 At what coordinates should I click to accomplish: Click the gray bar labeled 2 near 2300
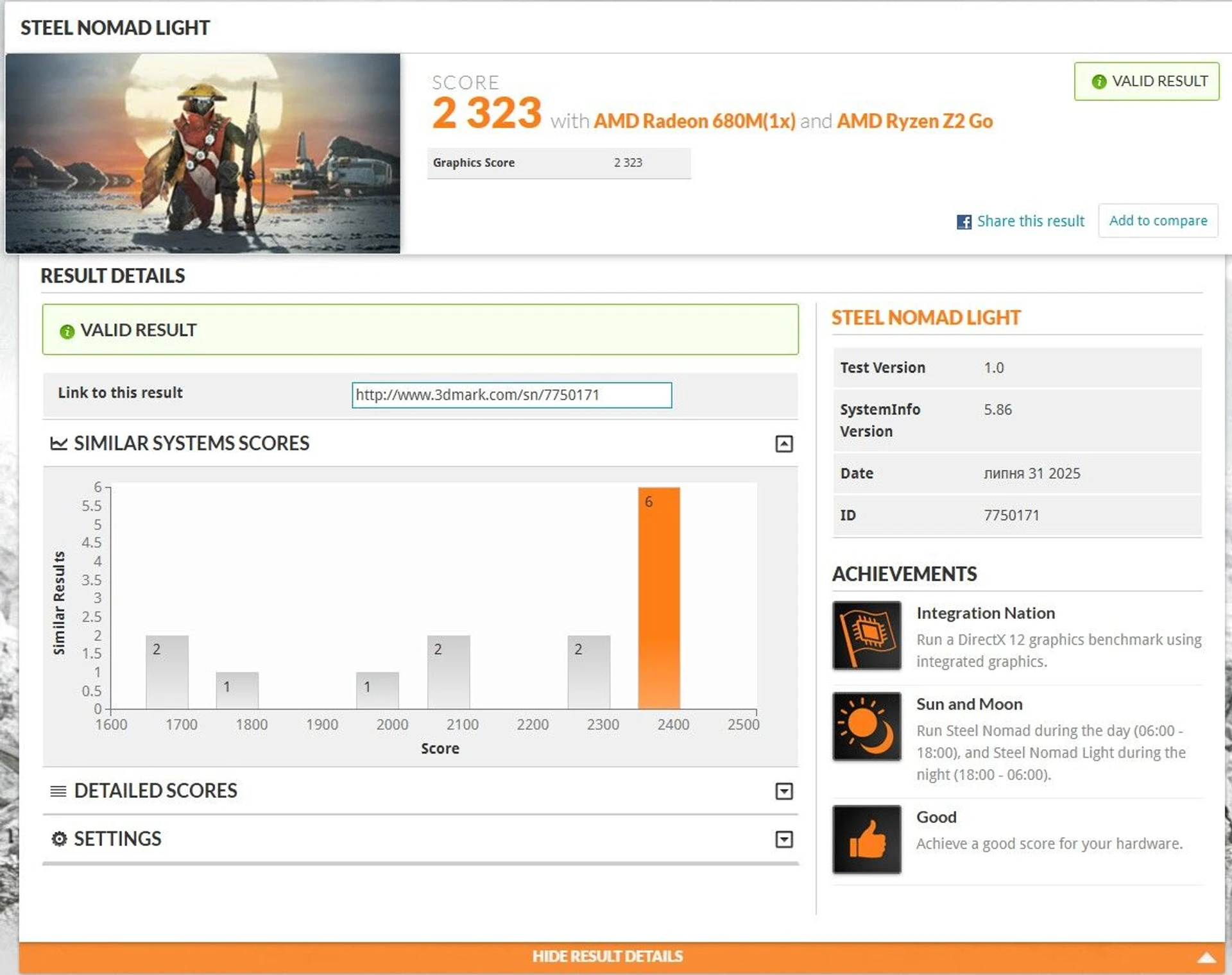(588, 672)
